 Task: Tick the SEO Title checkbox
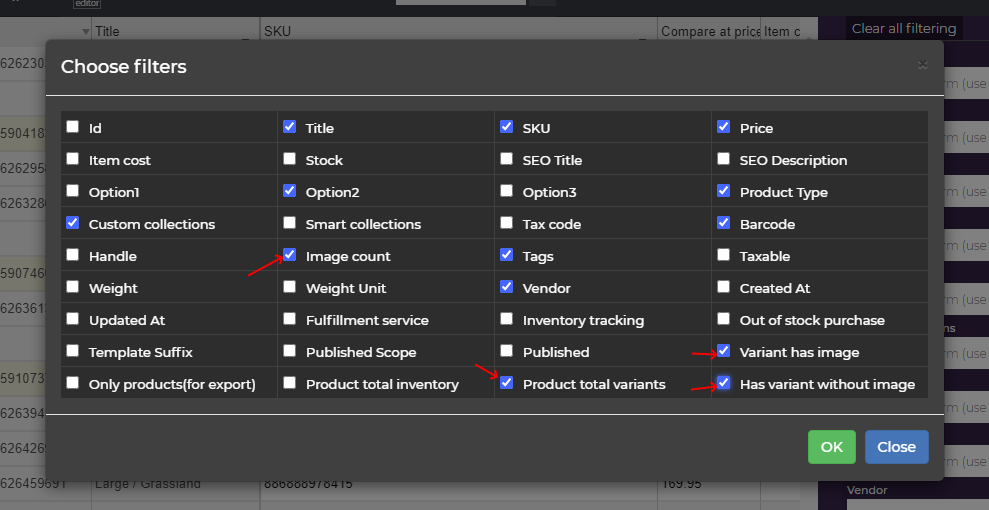(506, 159)
